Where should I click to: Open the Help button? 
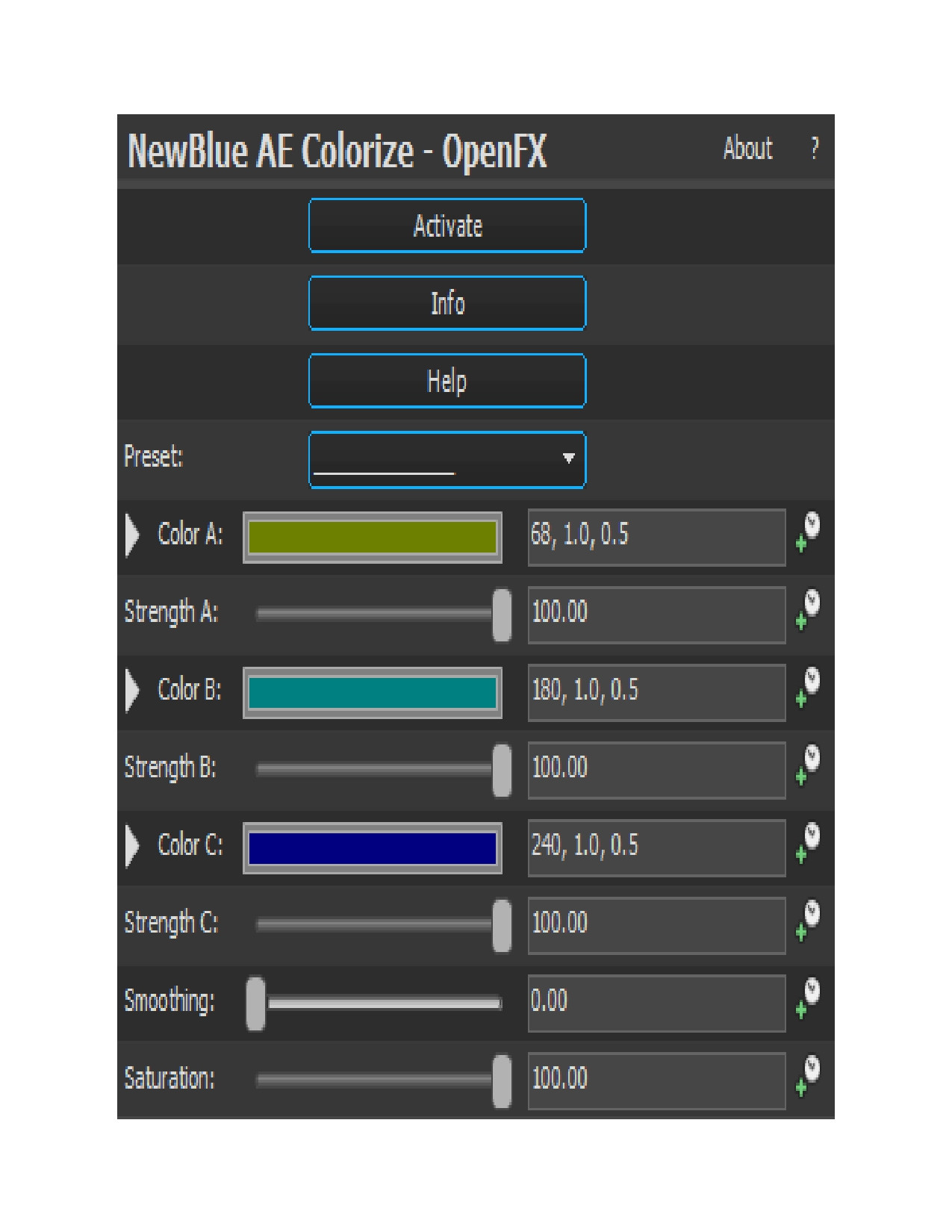click(447, 381)
